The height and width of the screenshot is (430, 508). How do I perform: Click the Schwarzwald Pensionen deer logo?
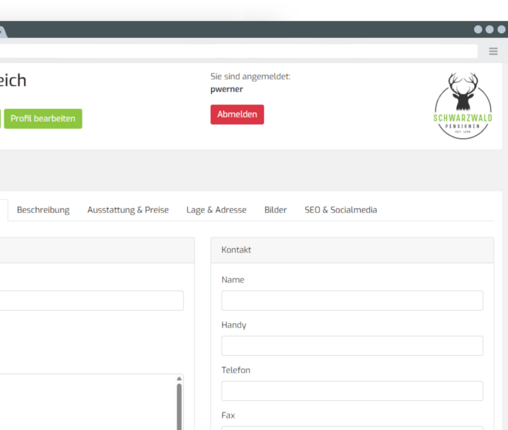[x=463, y=106]
